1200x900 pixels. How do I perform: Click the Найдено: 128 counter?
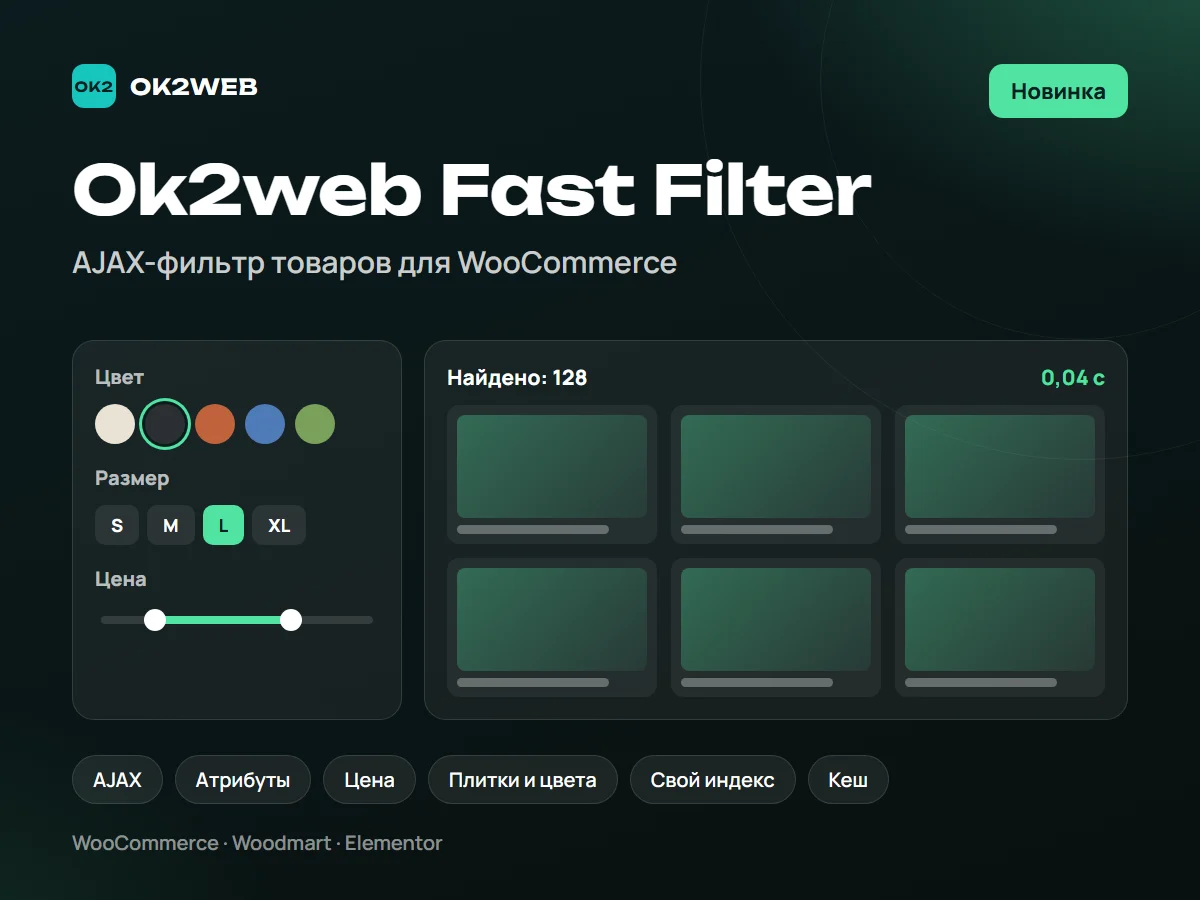coord(517,378)
